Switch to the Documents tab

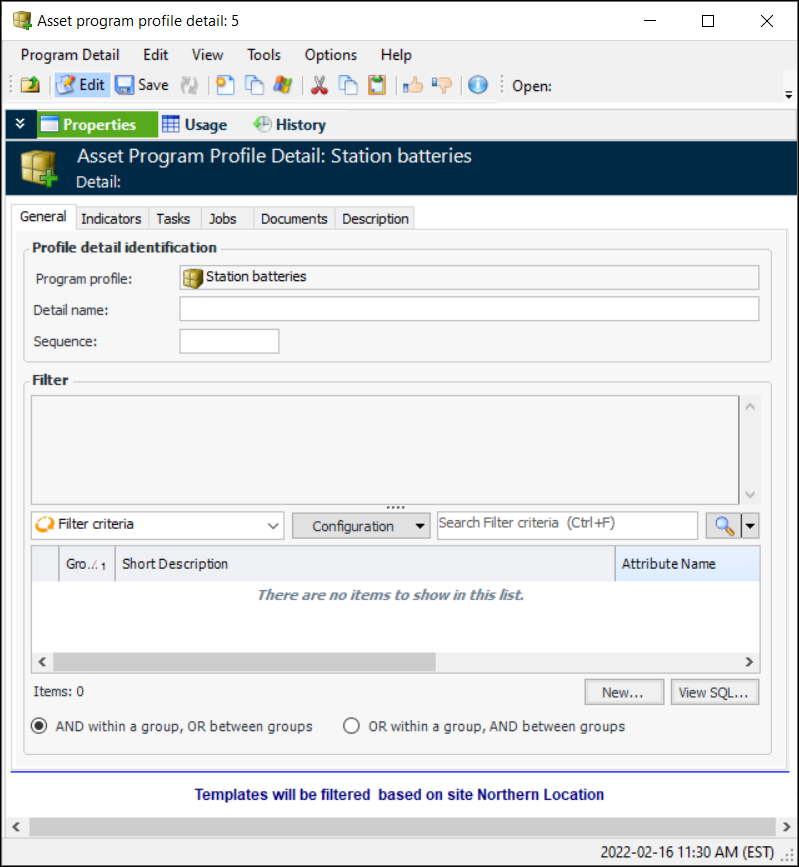click(294, 219)
